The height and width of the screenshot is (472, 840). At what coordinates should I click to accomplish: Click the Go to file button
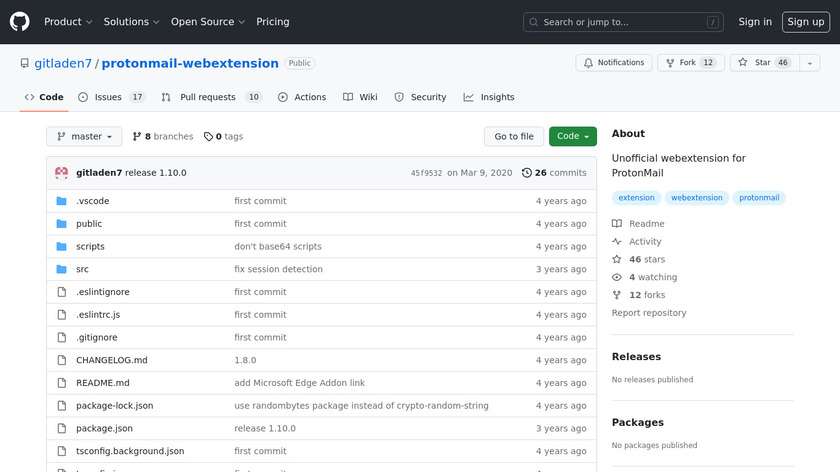(514, 137)
